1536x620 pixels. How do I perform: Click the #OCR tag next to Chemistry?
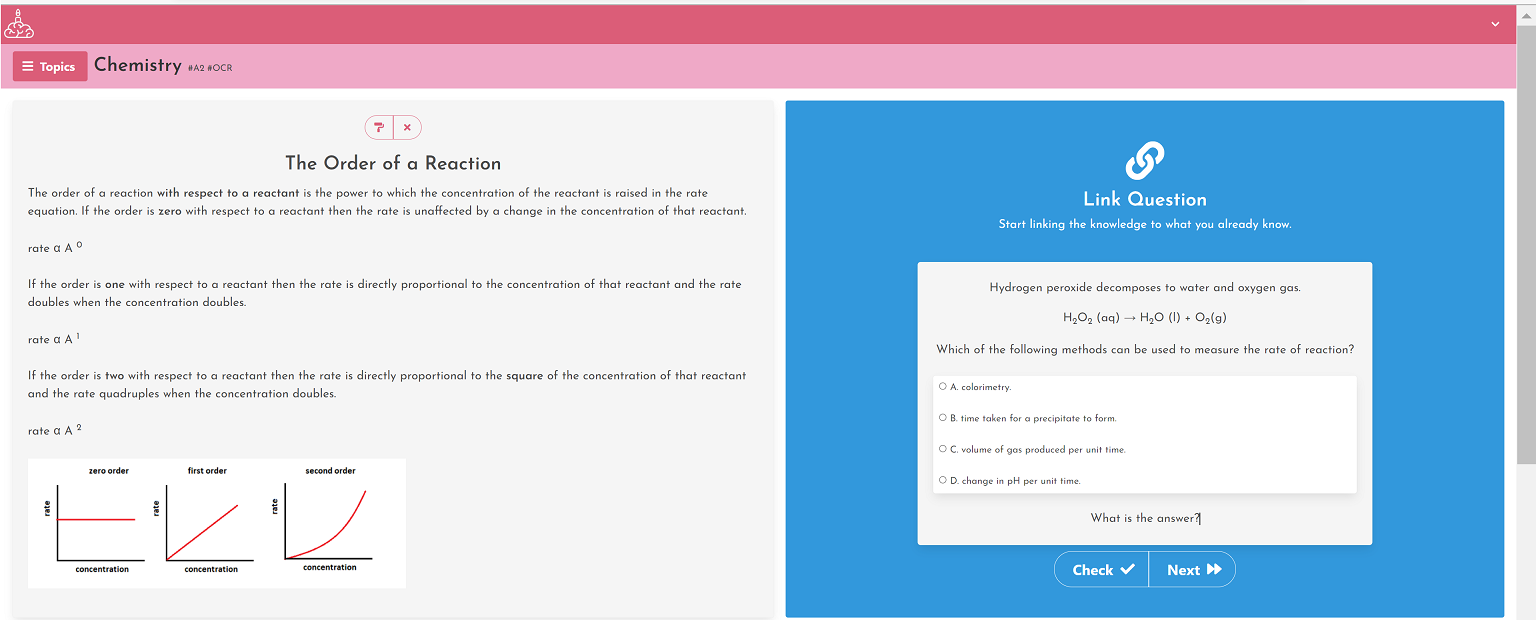220,68
